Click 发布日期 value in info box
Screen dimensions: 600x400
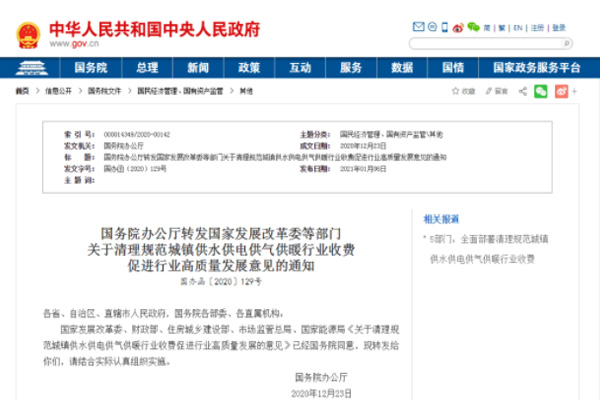point(363,169)
